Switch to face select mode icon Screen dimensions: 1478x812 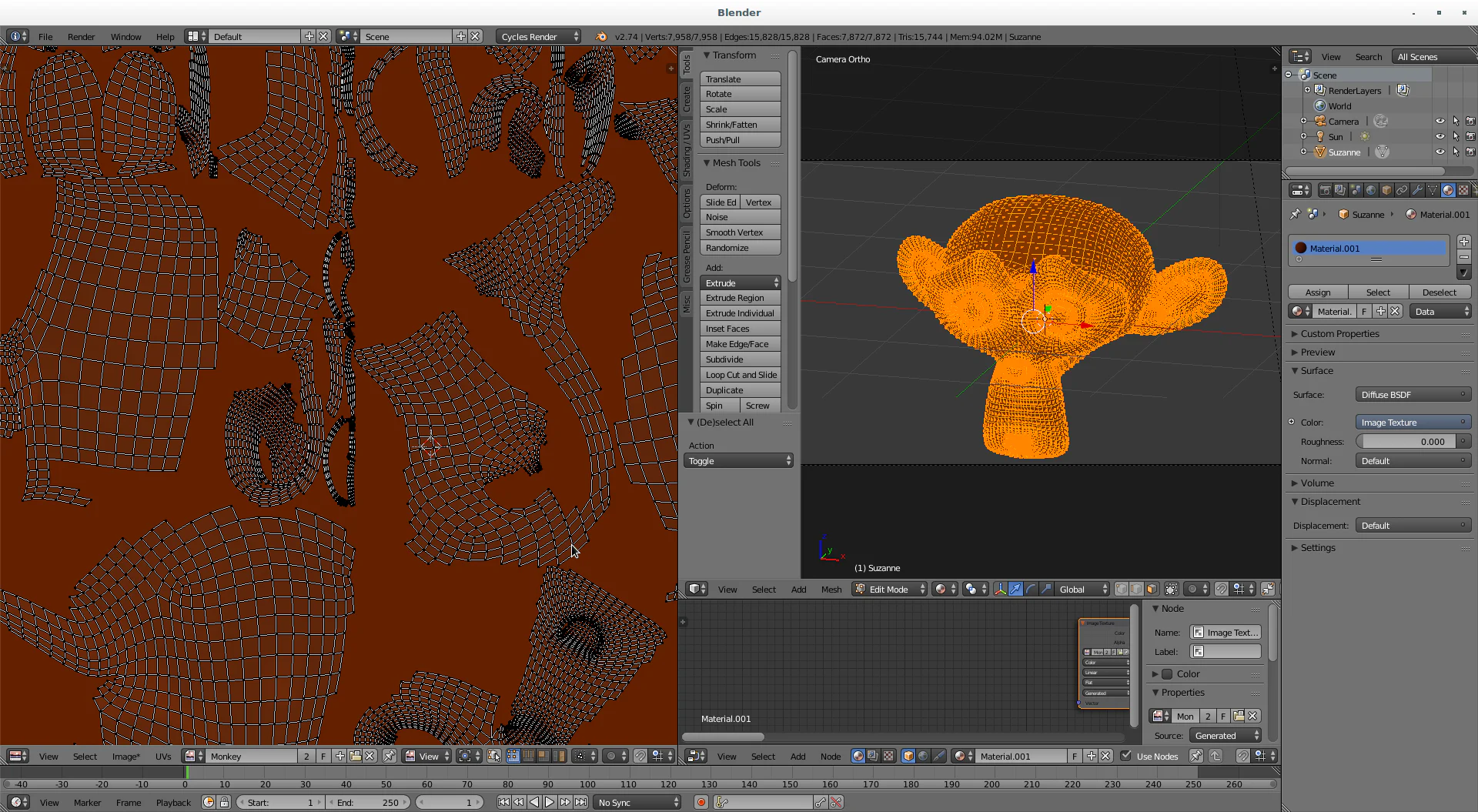click(1152, 589)
